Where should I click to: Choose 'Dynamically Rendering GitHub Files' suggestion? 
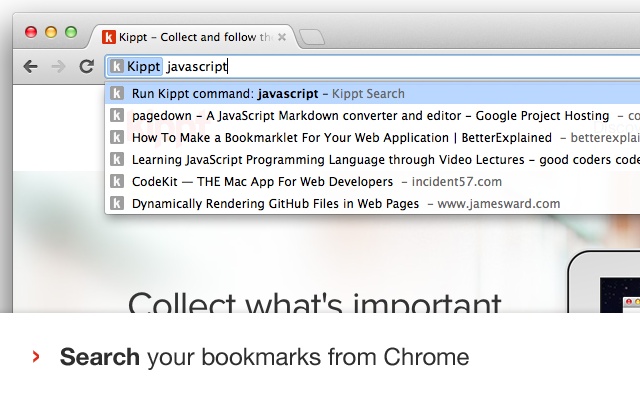click(372, 204)
